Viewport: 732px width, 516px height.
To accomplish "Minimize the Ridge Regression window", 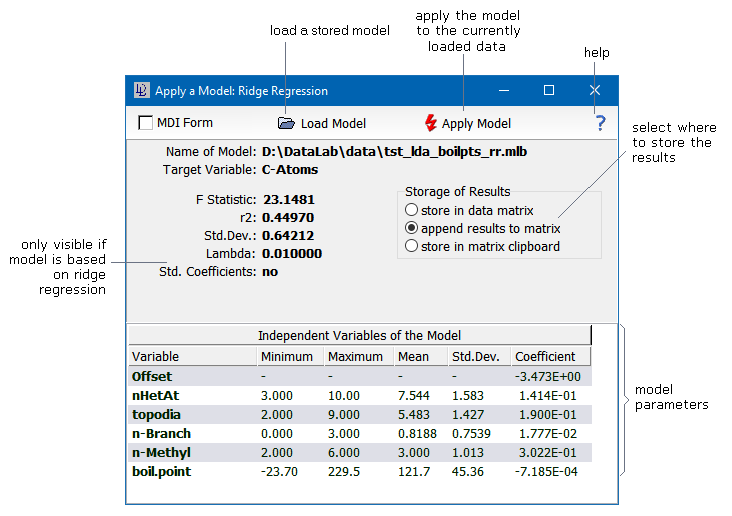I will [x=503, y=91].
